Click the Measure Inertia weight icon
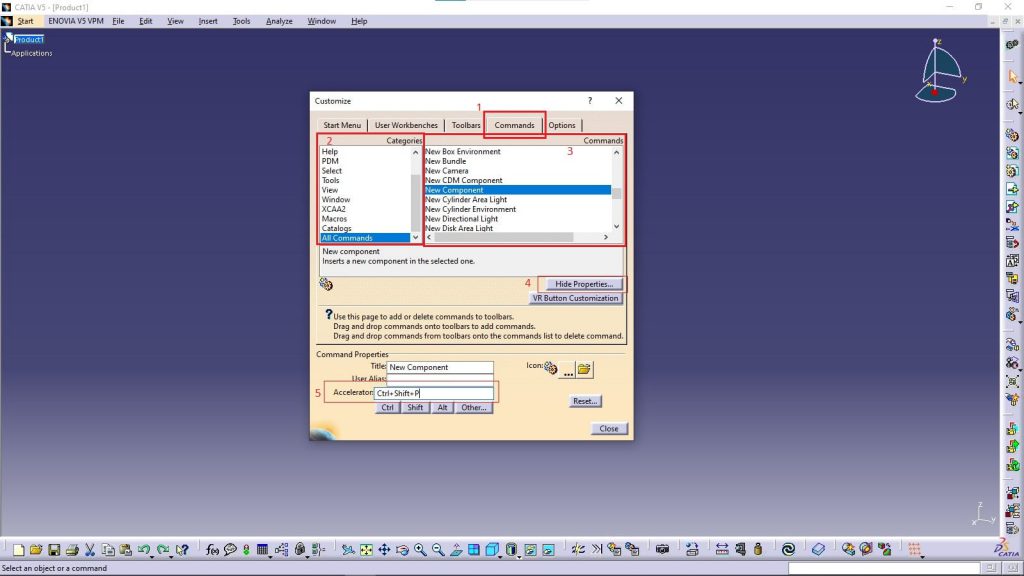1024x576 pixels. click(x=758, y=550)
